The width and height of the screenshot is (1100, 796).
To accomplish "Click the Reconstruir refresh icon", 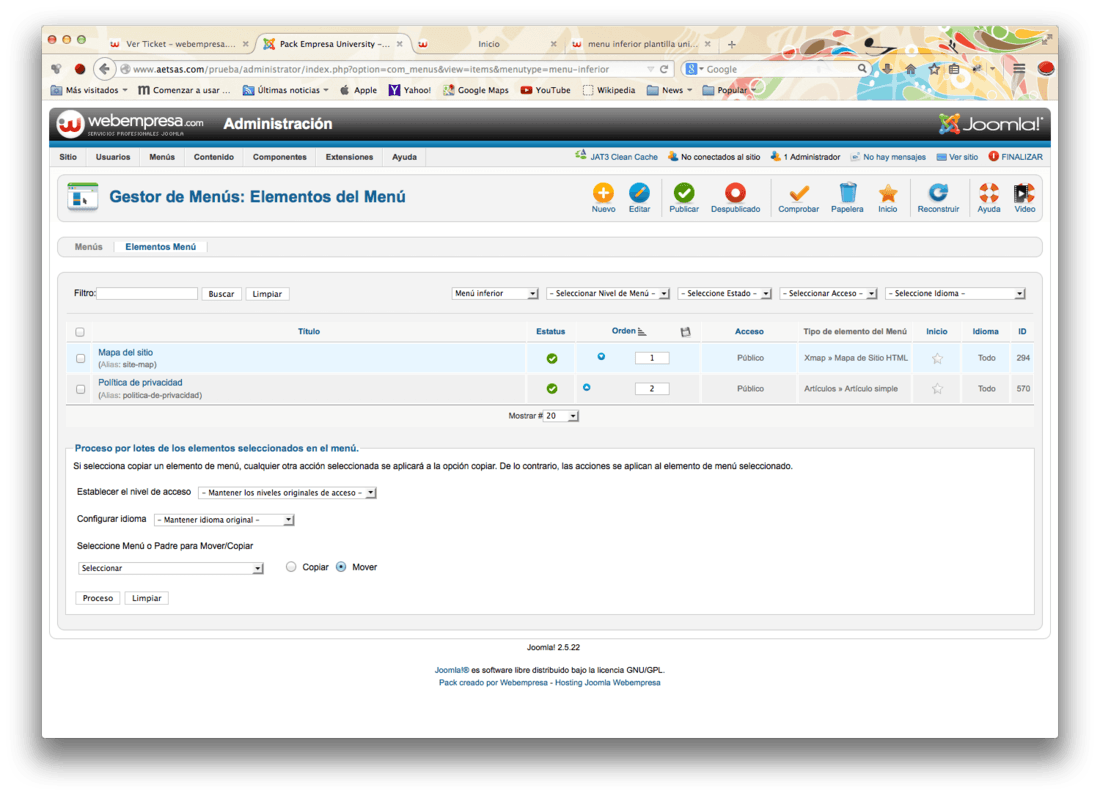I will click(938, 193).
